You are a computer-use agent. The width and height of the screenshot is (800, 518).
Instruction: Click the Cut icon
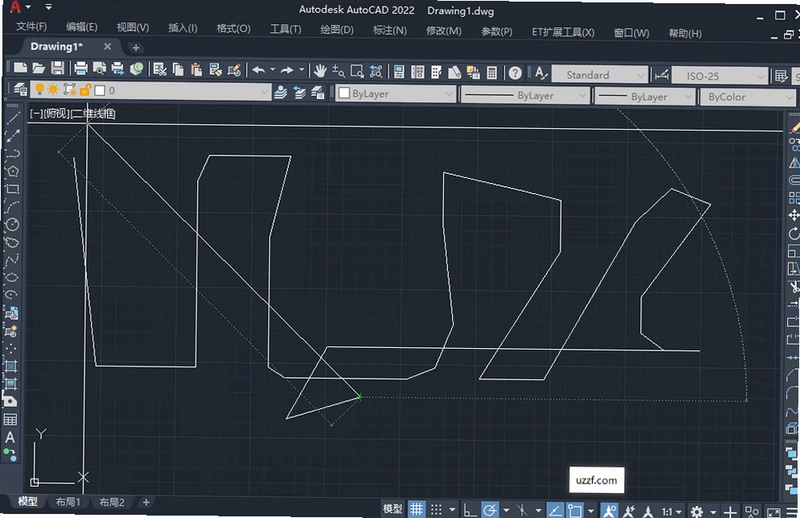point(160,69)
